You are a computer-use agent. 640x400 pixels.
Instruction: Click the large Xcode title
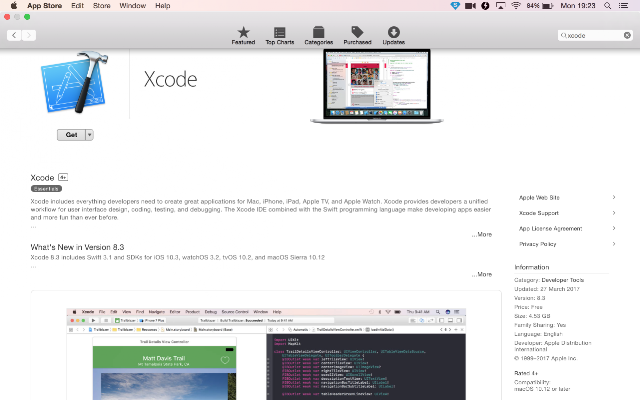(170, 79)
